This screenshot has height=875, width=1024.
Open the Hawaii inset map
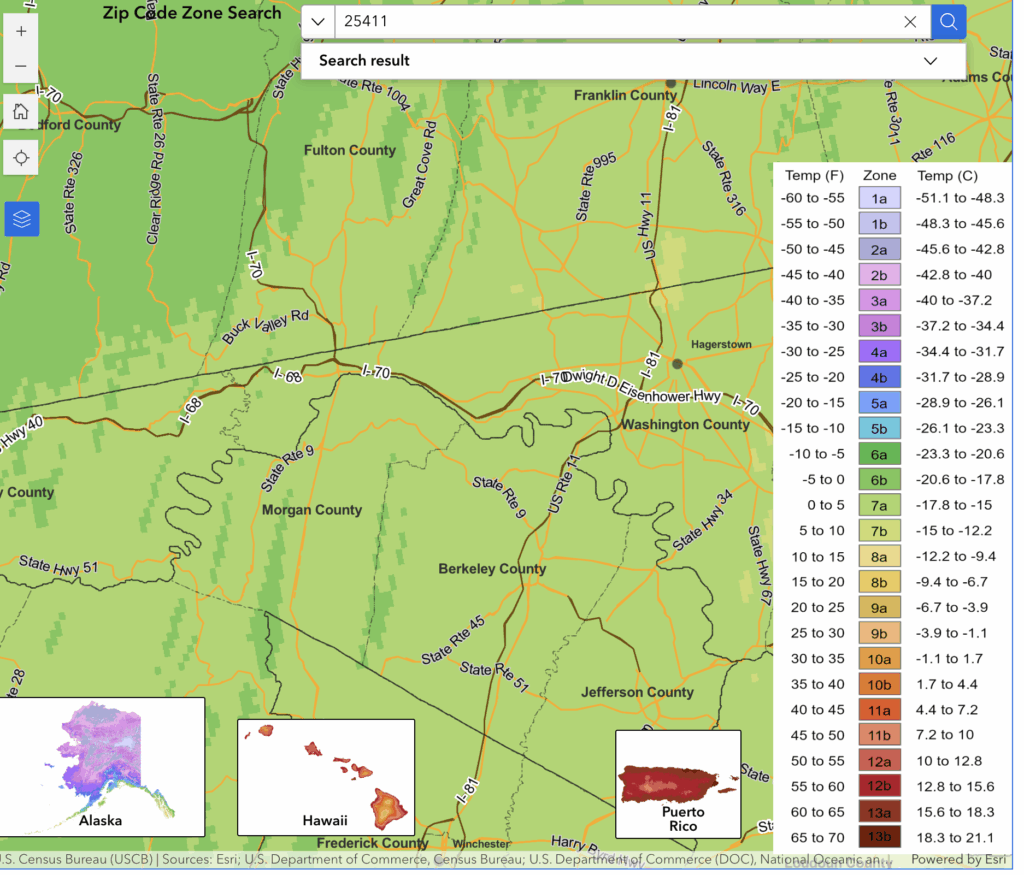[325, 776]
